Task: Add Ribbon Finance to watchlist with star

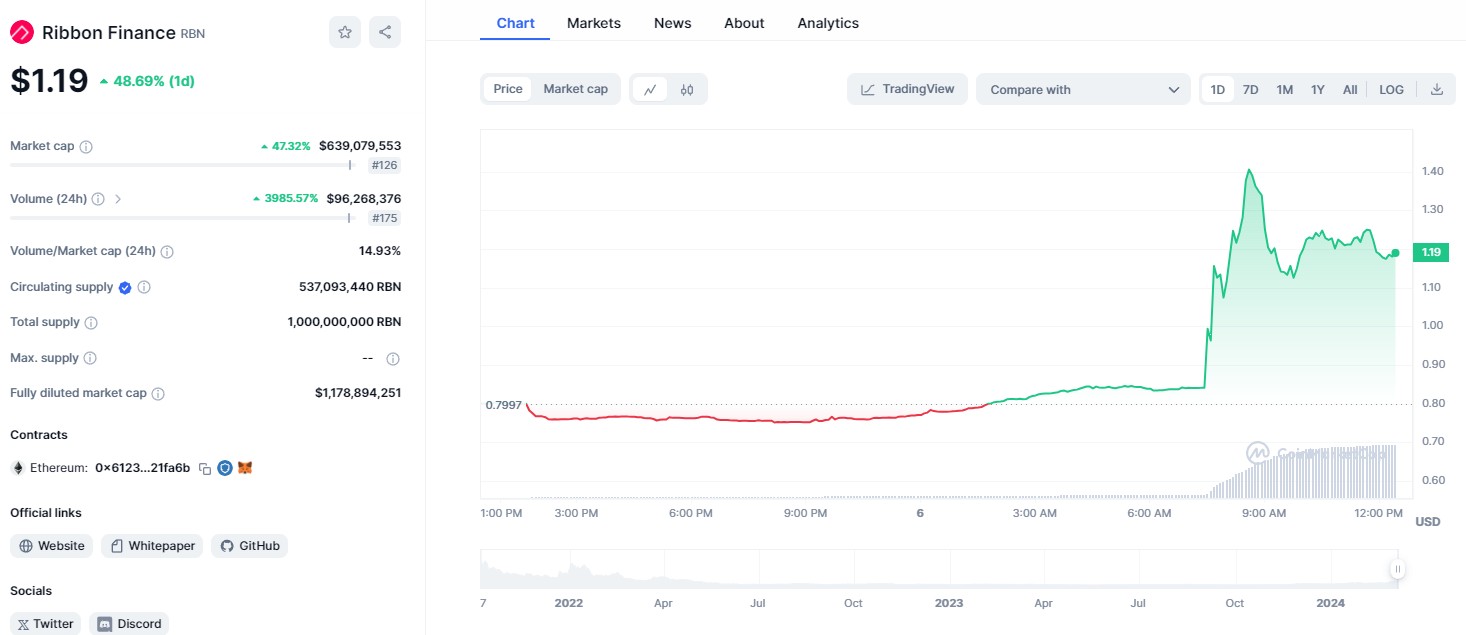Action: coord(345,32)
